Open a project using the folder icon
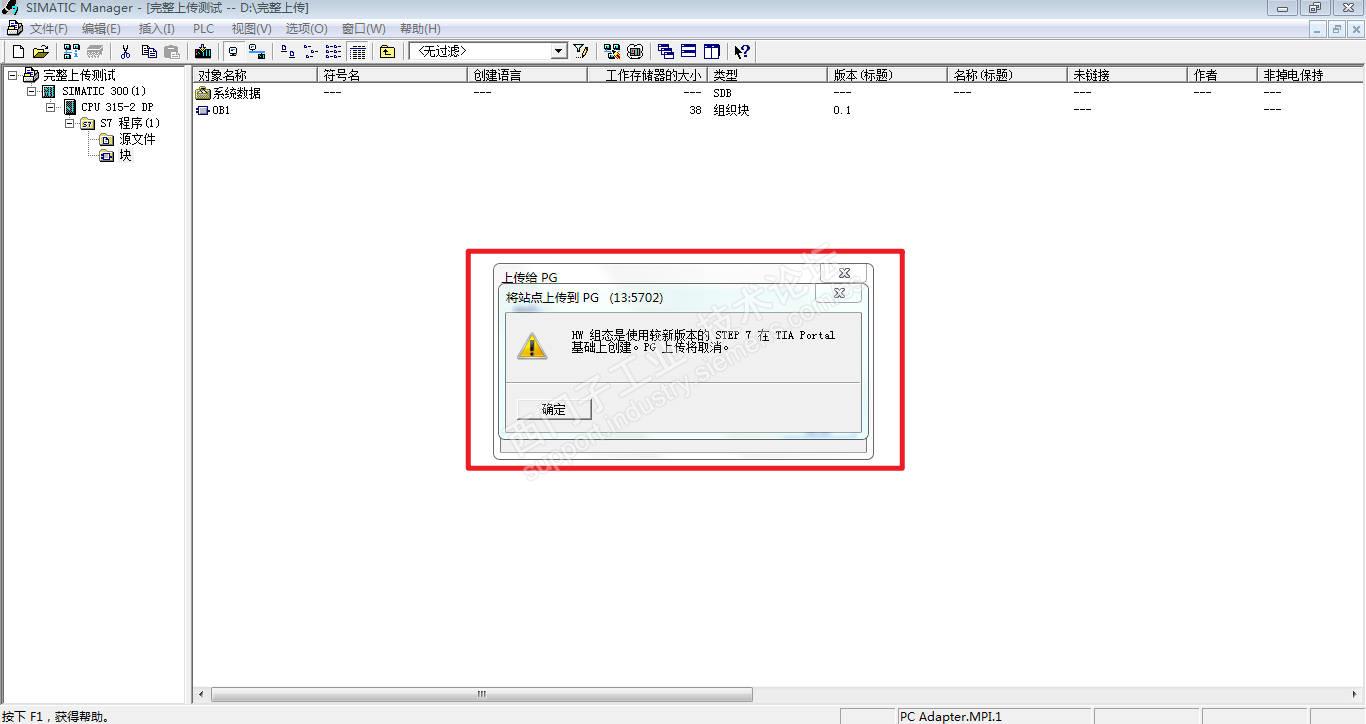 click(41, 51)
